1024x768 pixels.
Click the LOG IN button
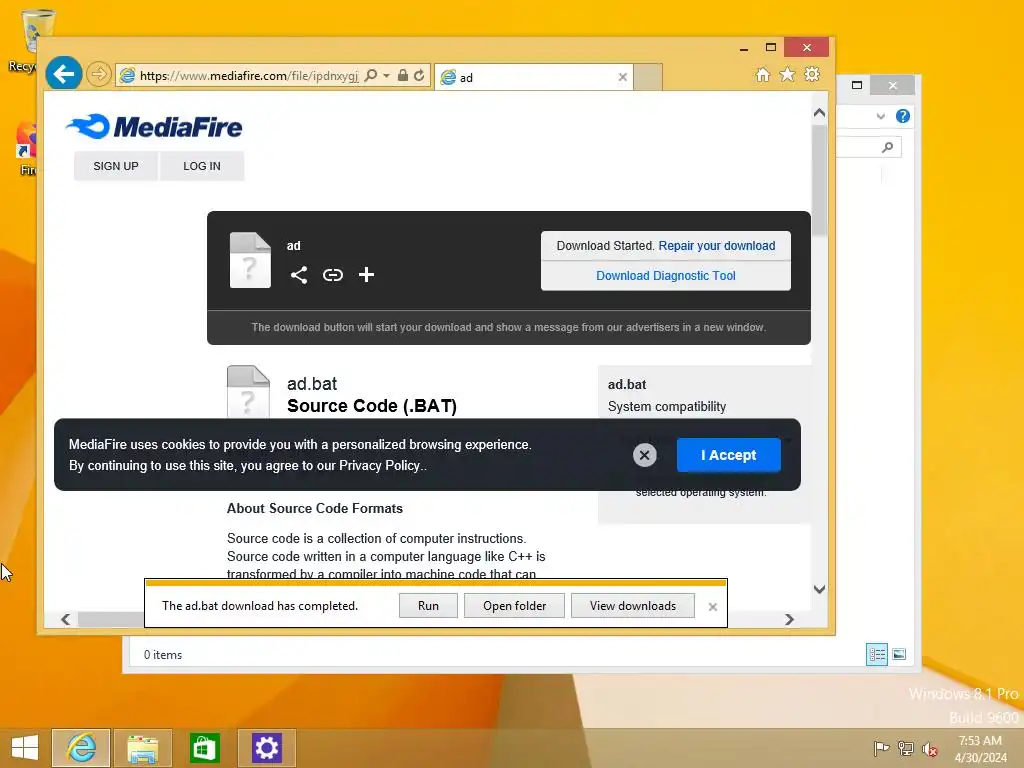click(x=202, y=166)
